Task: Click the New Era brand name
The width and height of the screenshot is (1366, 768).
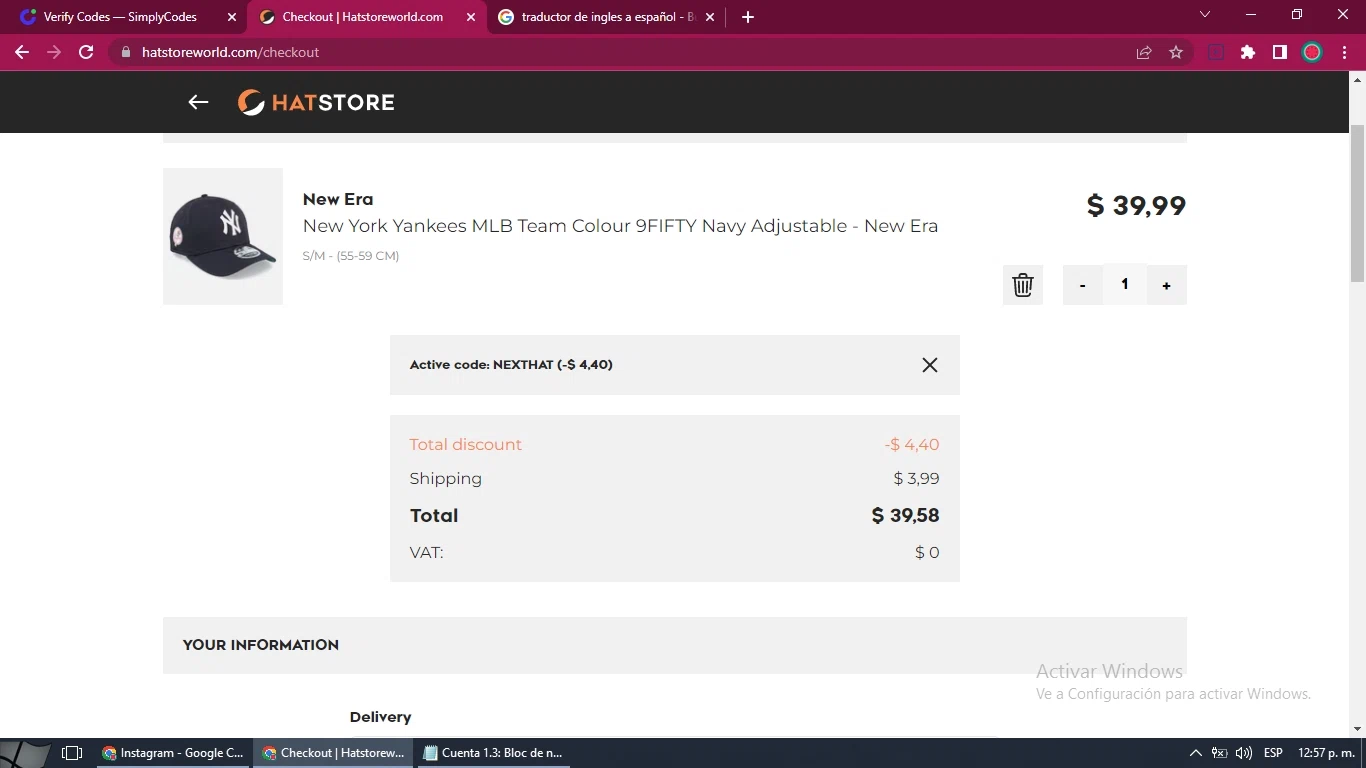Action: point(338,199)
